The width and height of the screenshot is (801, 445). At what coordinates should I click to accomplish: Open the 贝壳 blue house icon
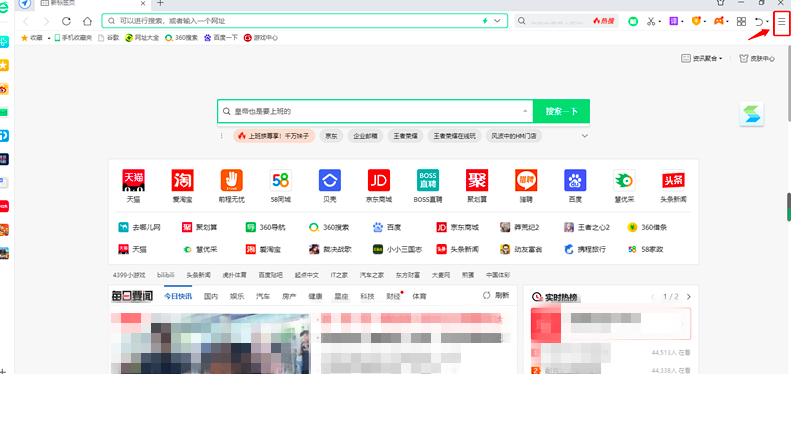click(329, 180)
